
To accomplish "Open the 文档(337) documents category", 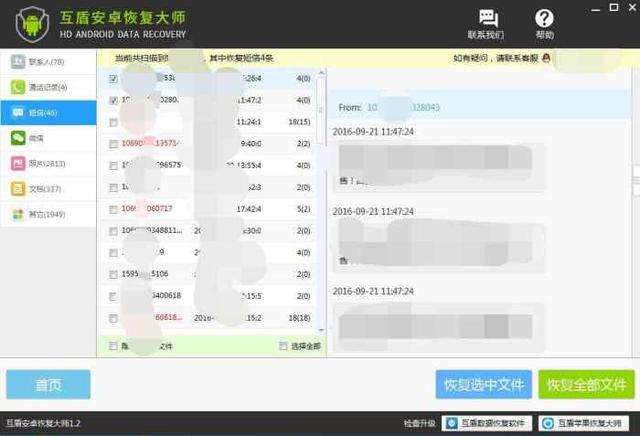I will (49, 189).
